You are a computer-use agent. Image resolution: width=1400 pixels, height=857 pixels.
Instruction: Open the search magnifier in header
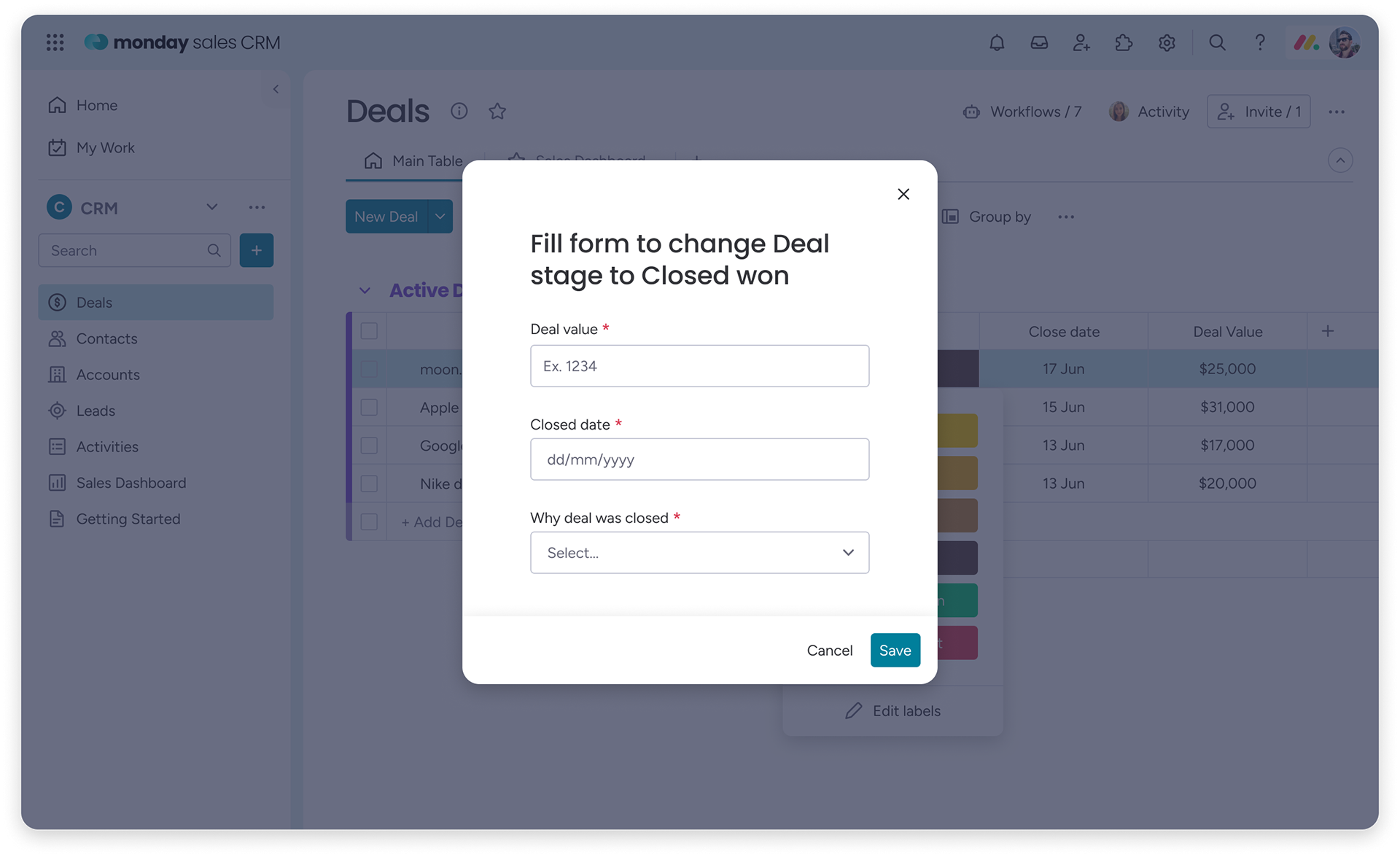pyautogui.click(x=1217, y=43)
